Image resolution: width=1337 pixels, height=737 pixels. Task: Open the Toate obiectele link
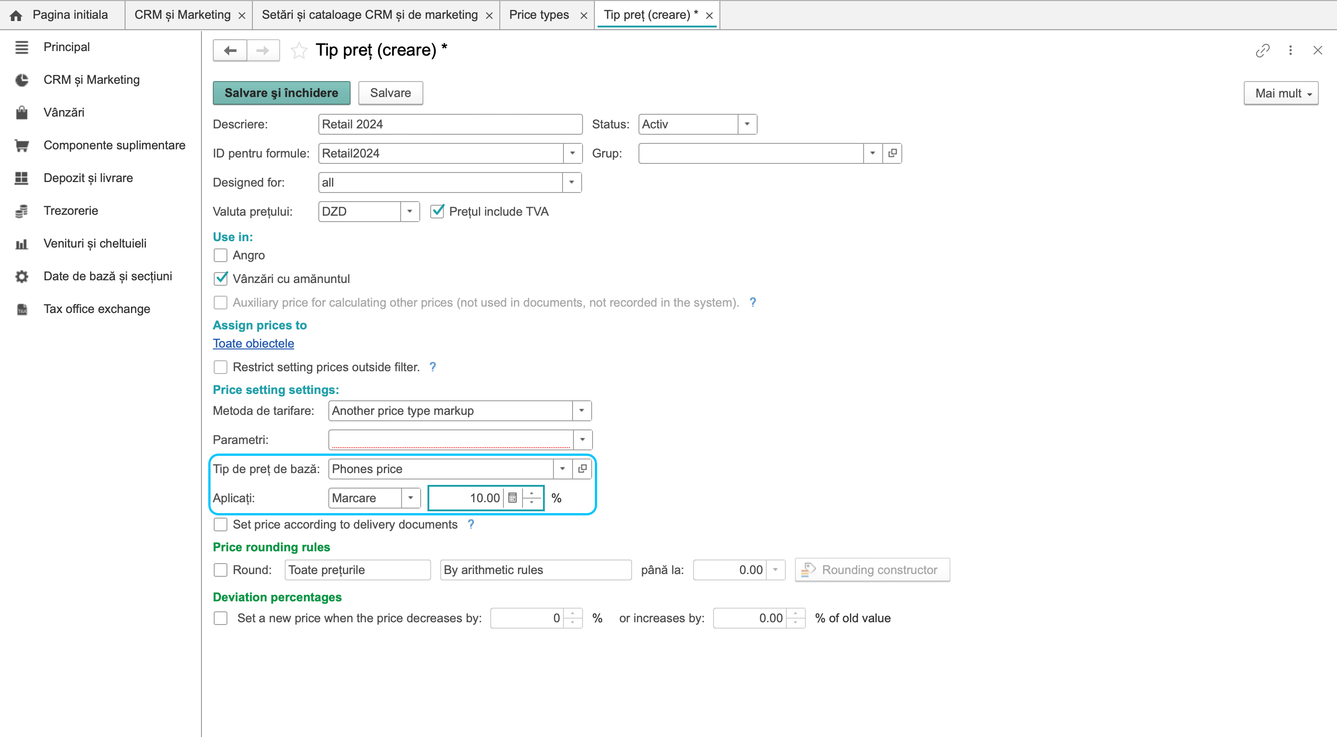[253, 343]
